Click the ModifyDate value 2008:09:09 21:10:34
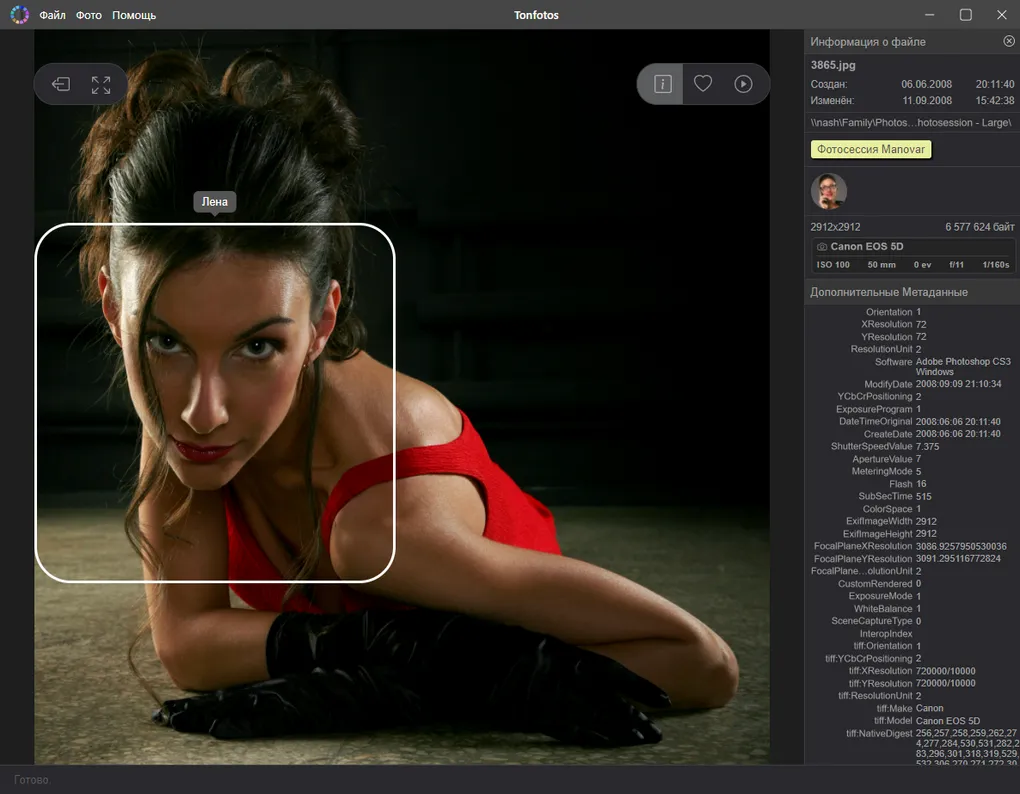Image resolution: width=1020 pixels, height=794 pixels. [x=958, y=384]
